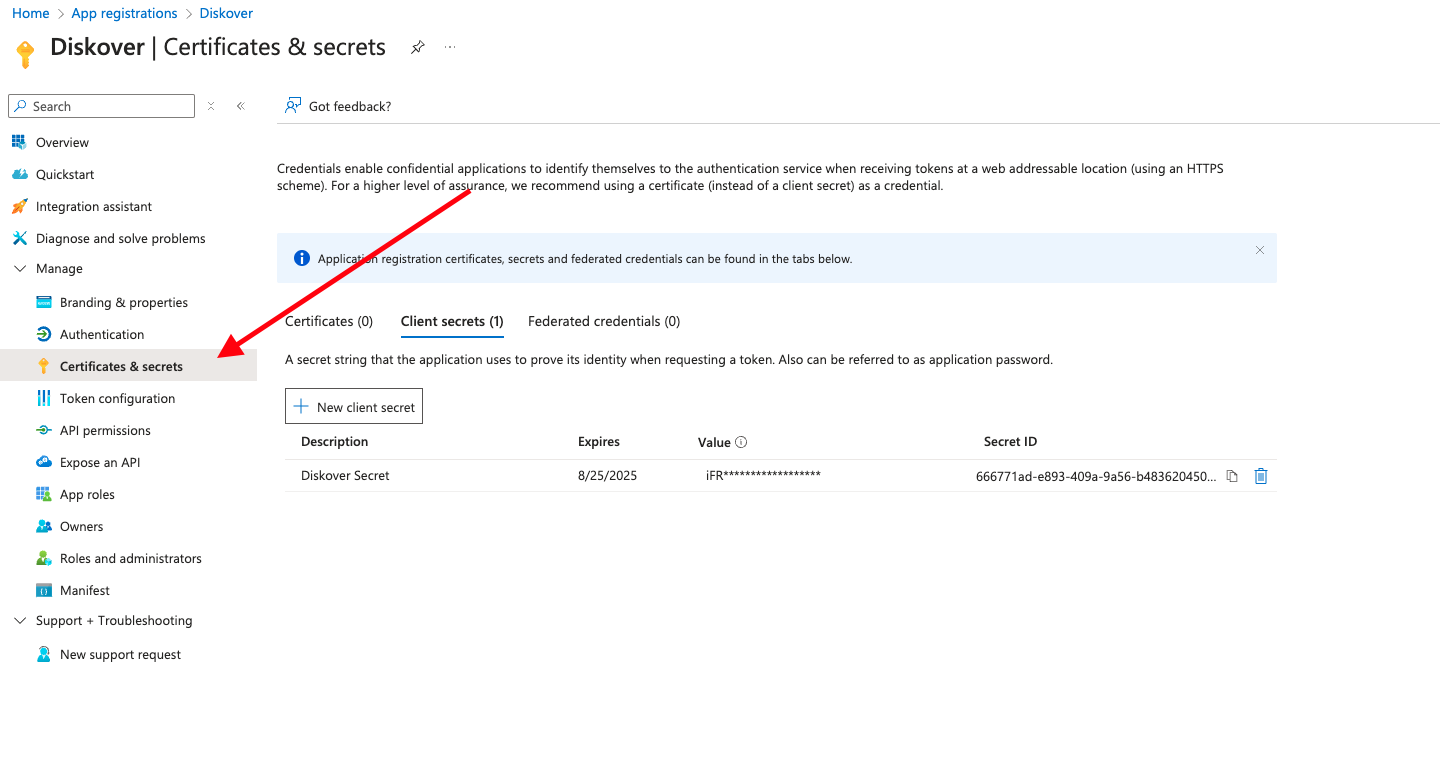Focus the sidebar Search field
Image resolution: width=1440 pixels, height=760 pixels.
pyautogui.click(x=101, y=106)
